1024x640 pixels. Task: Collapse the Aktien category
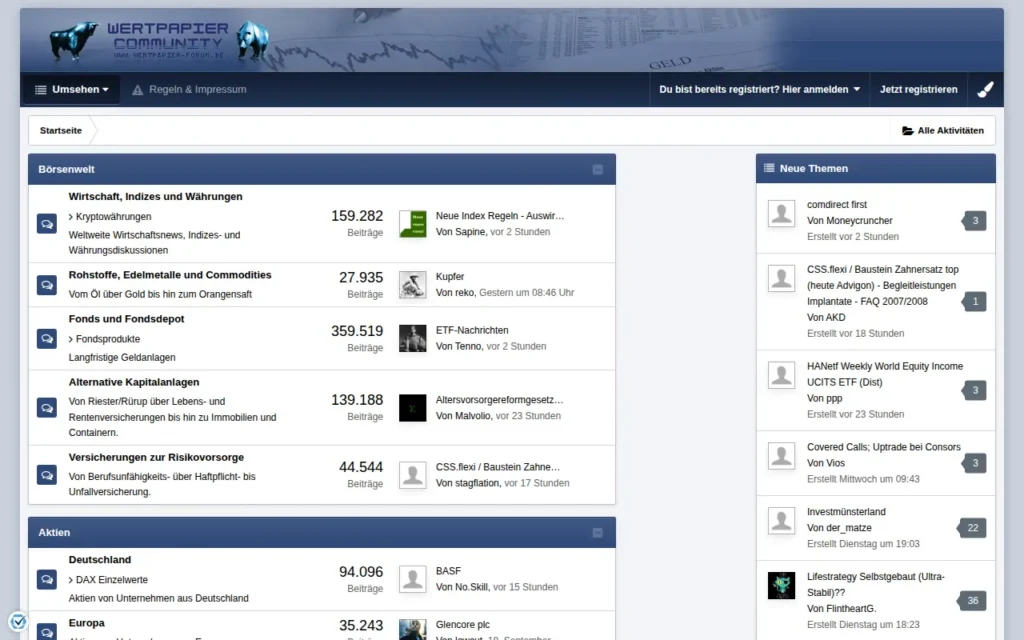tap(597, 533)
